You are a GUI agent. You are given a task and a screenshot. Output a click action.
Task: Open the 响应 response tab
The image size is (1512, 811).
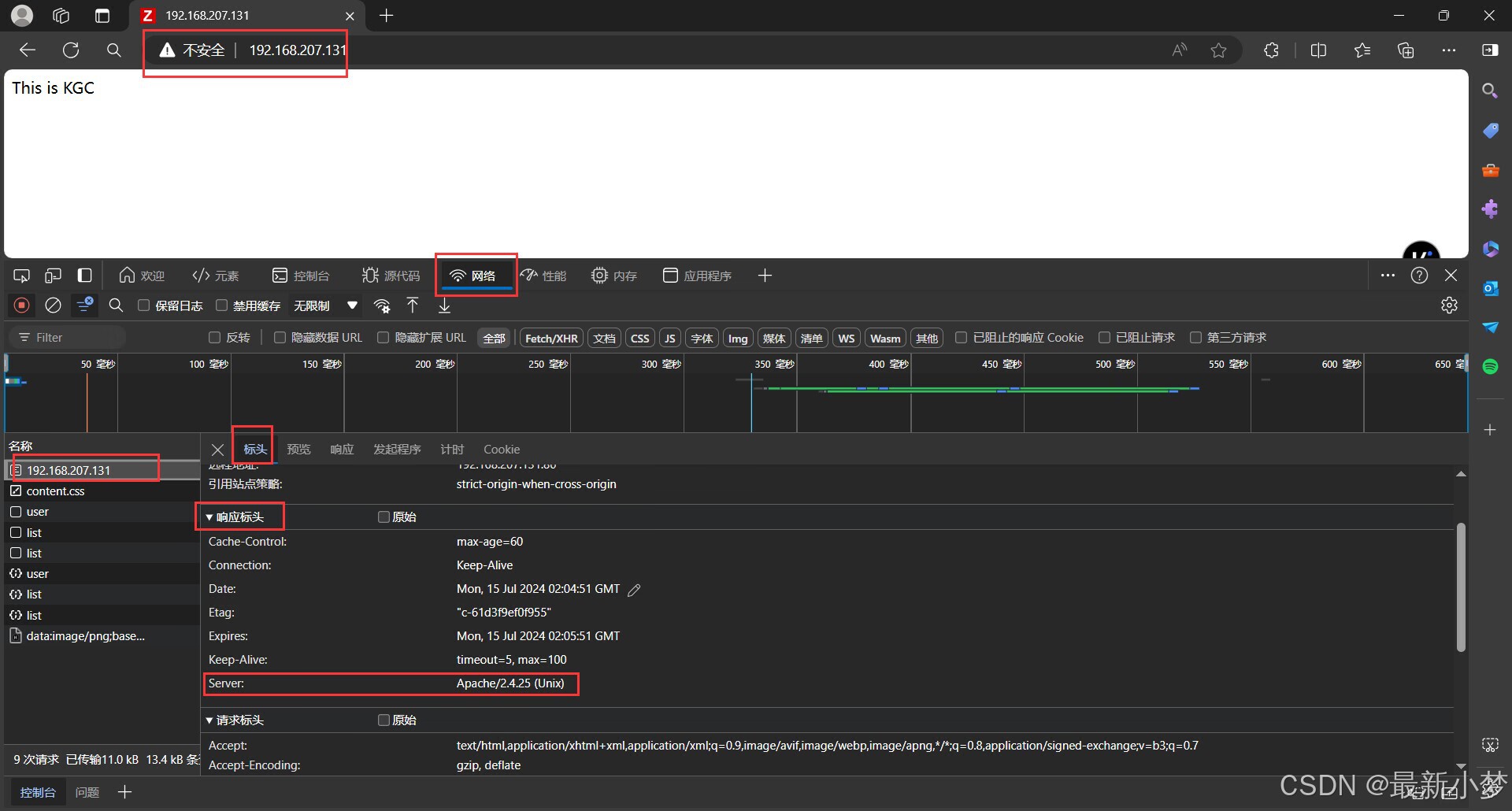pos(342,450)
